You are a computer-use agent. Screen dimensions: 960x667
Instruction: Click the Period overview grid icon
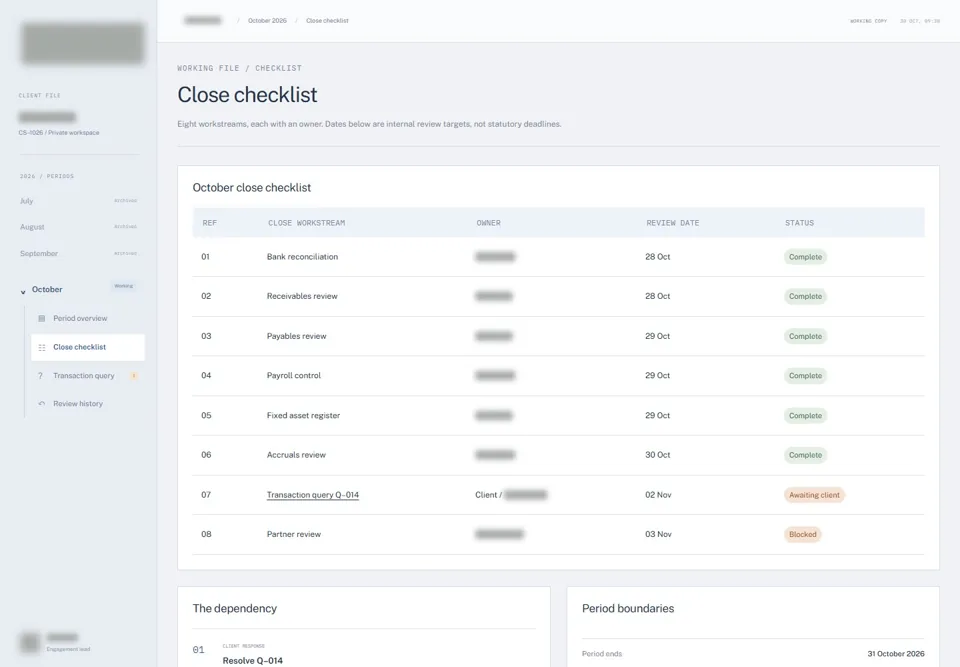(x=42, y=318)
